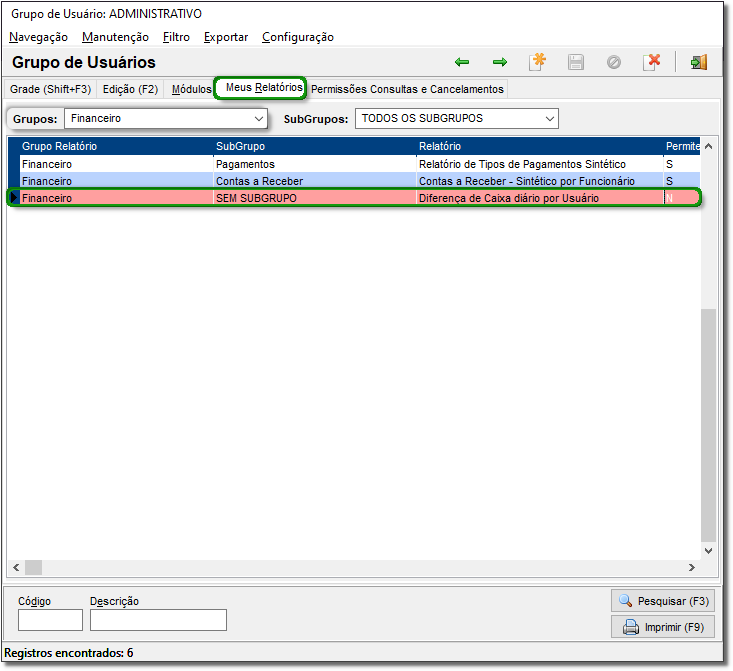
Task: Go to the previous record with the left green arrow
Action: coord(462,62)
